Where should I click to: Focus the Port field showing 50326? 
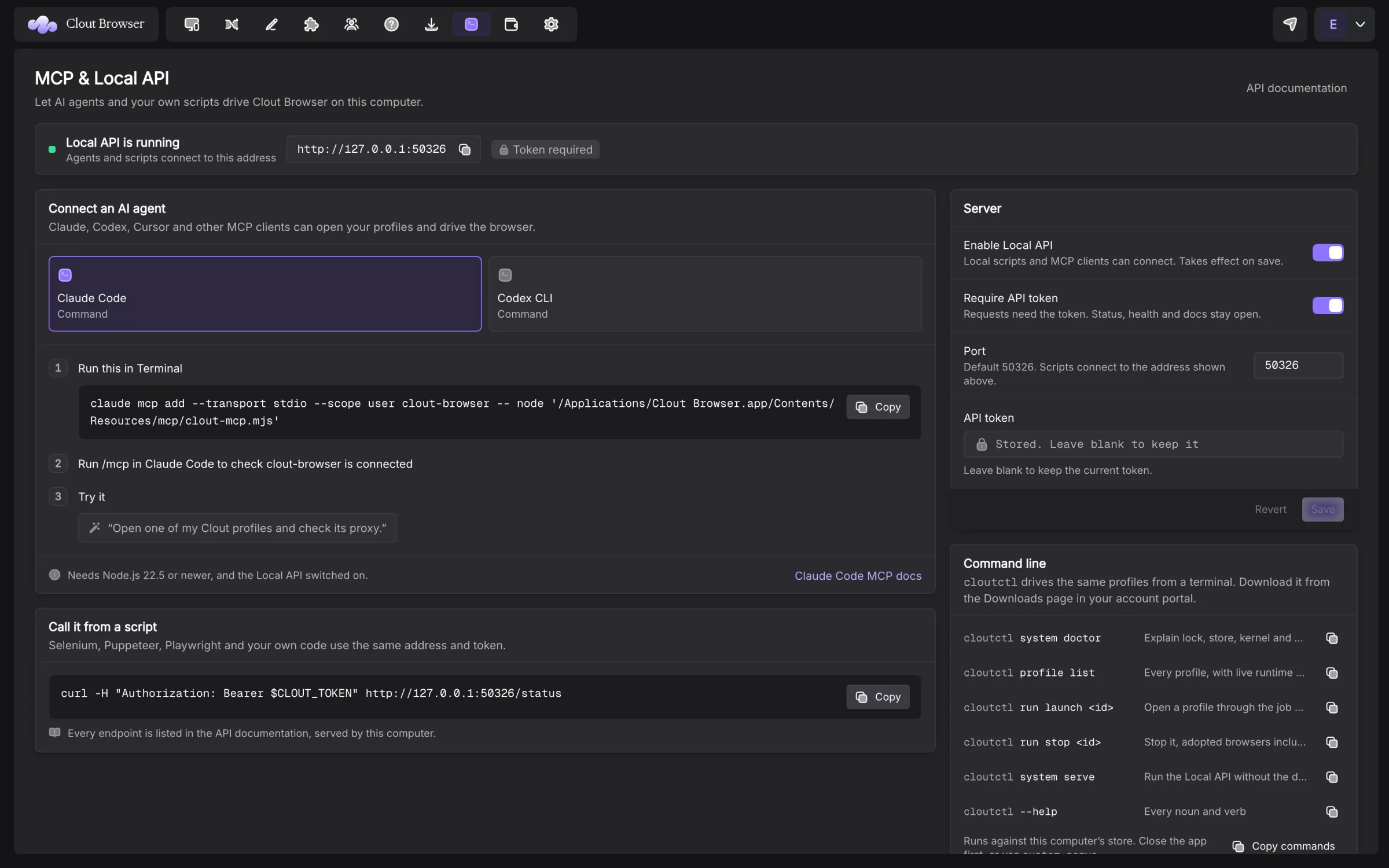(x=1298, y=365)
